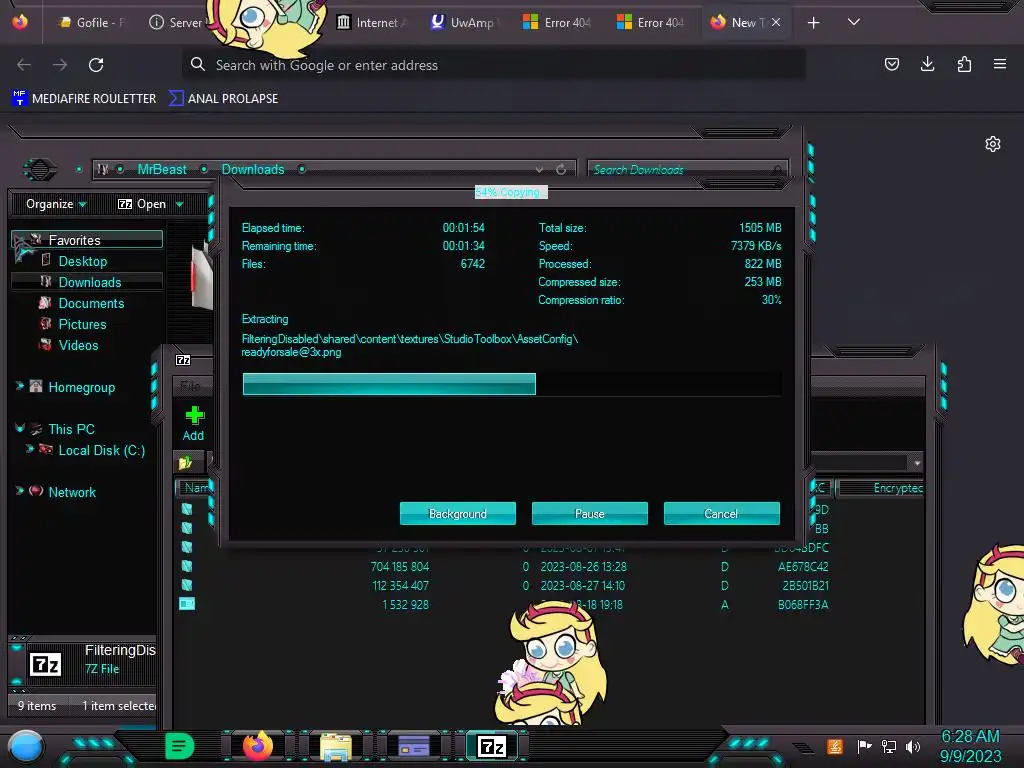Collapse the This PC tree node arrow

click(x=20, y=428)
